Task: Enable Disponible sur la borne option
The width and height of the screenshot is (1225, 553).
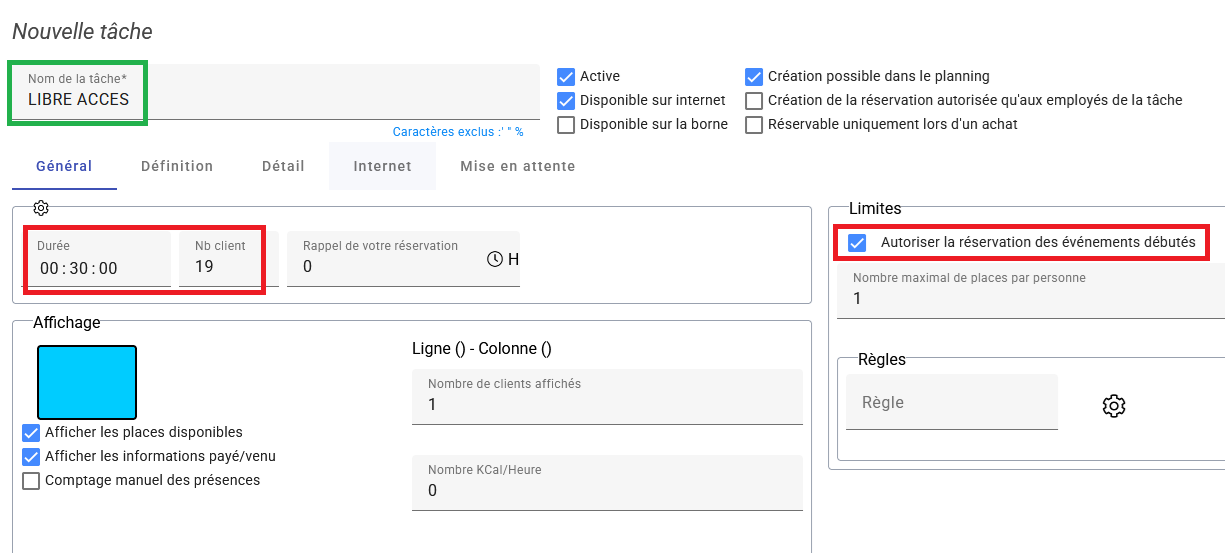Action: (x=566, y=125)
